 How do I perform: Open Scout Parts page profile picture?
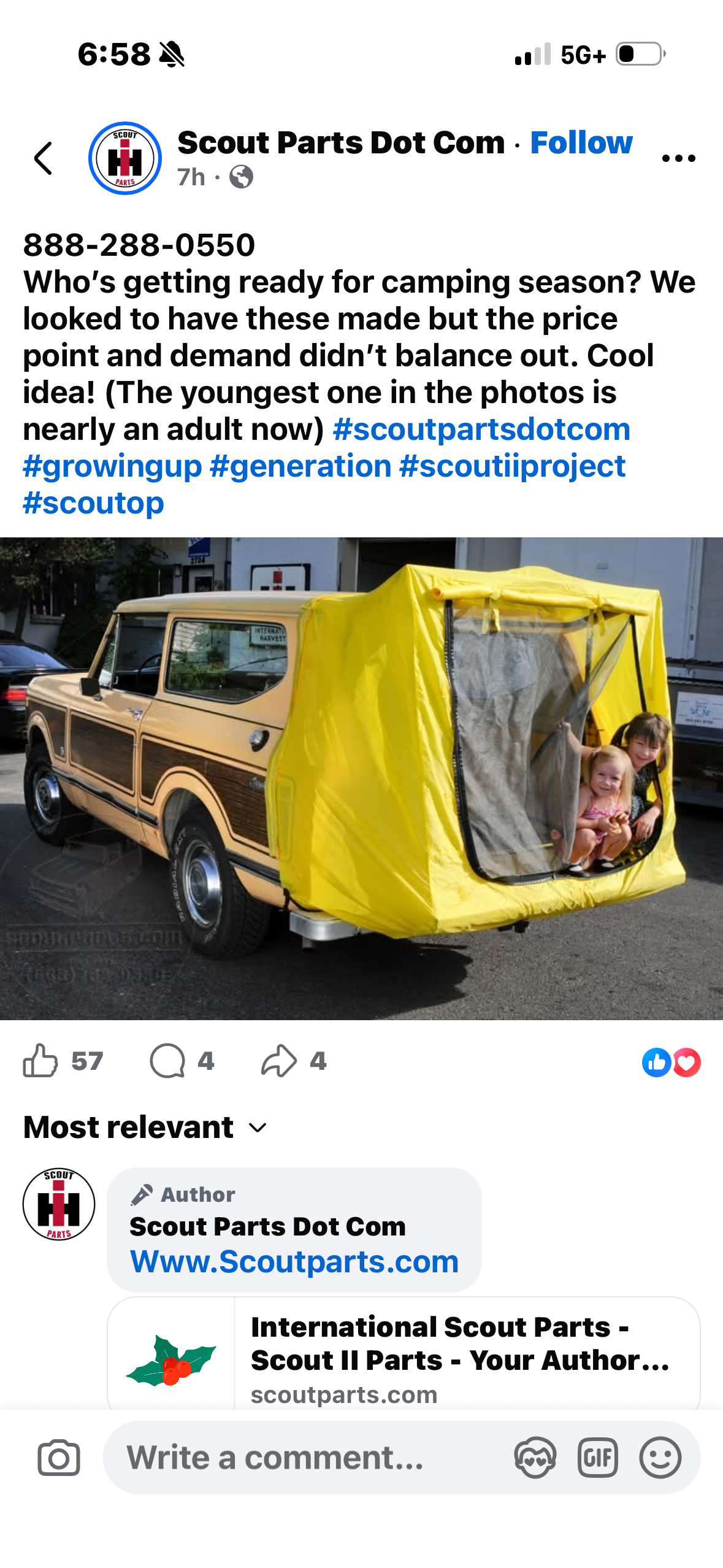pyautogui.click(x=125, y=158)
